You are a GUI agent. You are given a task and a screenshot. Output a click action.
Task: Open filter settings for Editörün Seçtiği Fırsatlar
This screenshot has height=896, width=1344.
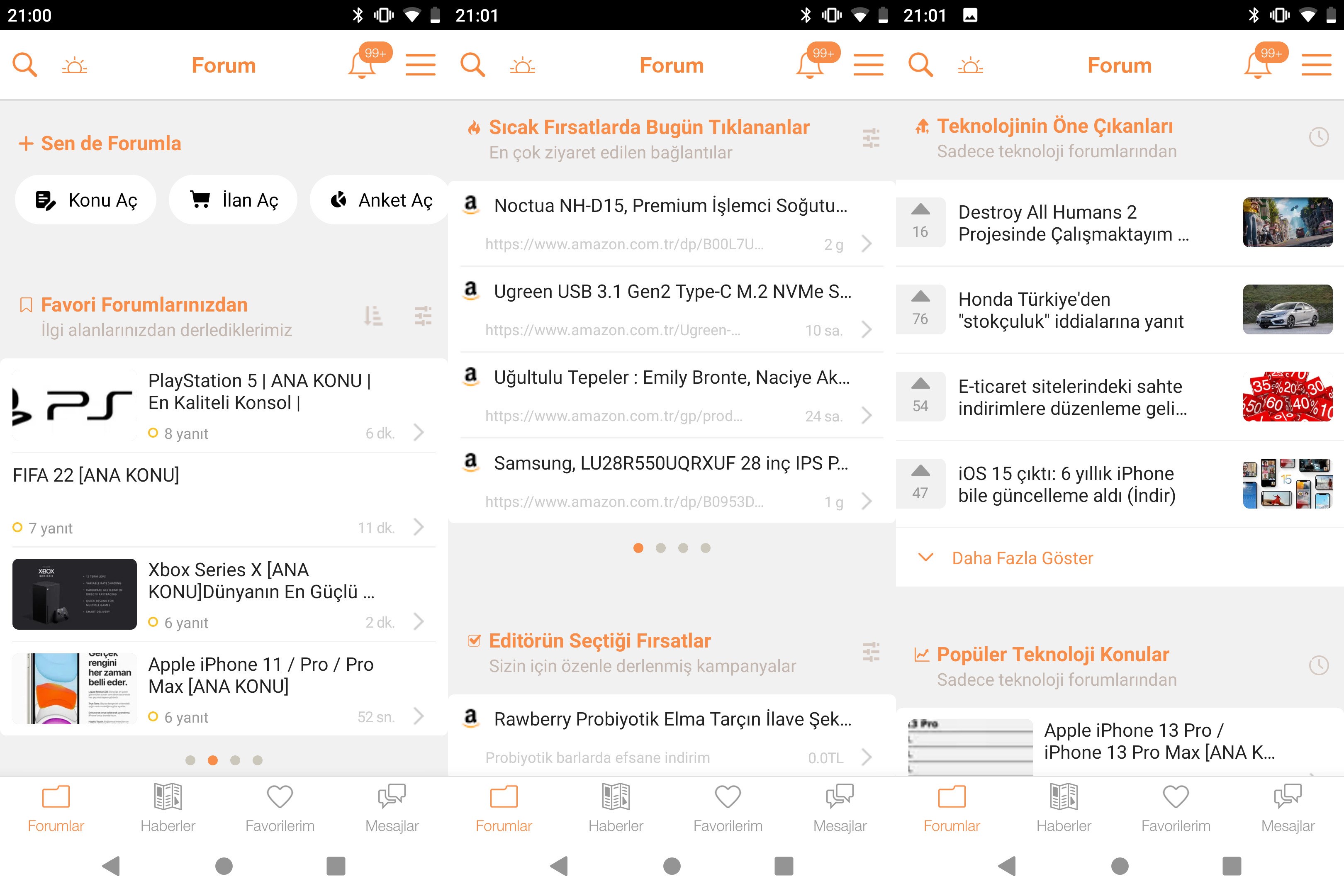coord(871,652)
